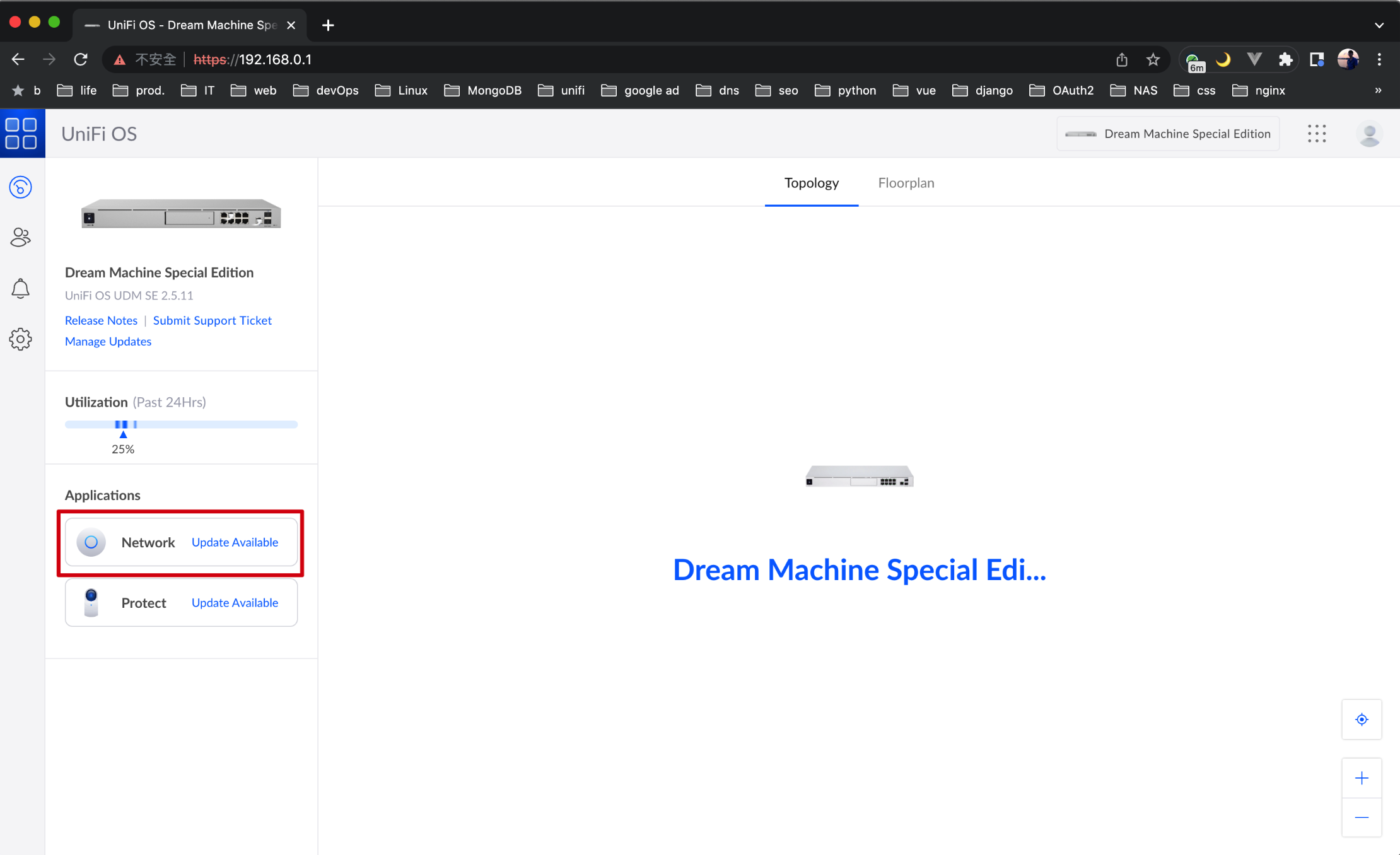Open the user profile avatar menu
This screenshot has width=1400, height=855.
[x=1369, y=134]
